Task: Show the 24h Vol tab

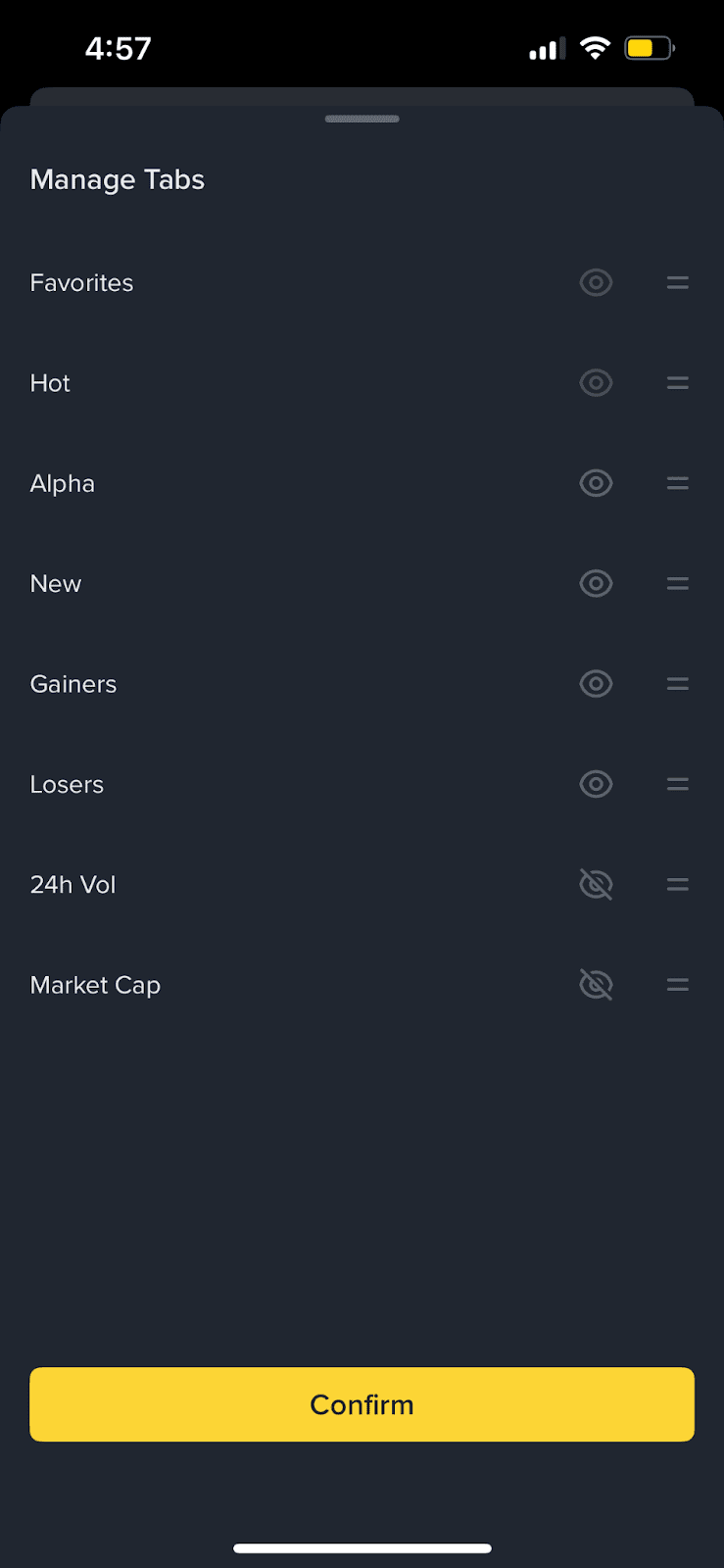Action: (596, 885)
